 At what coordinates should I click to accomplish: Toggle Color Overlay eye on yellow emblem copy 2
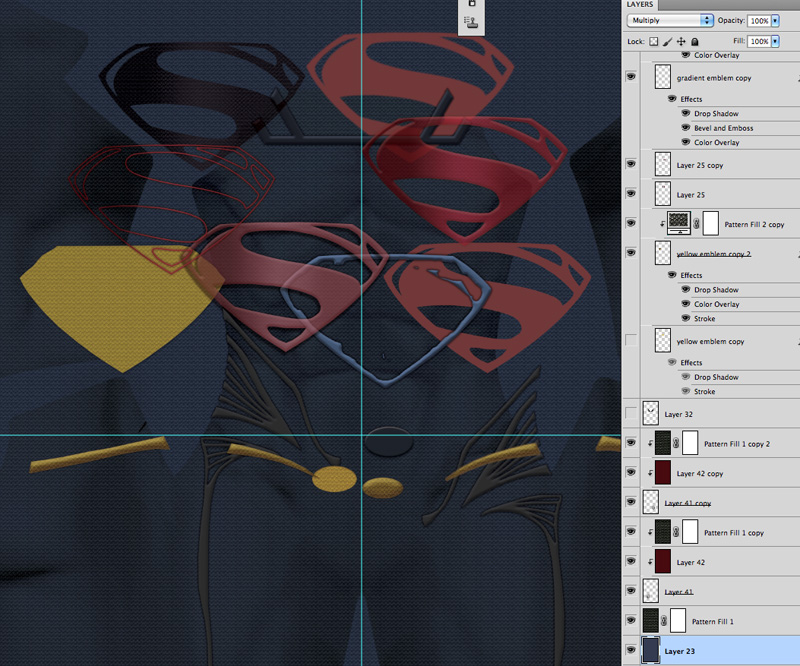point(686,304)
